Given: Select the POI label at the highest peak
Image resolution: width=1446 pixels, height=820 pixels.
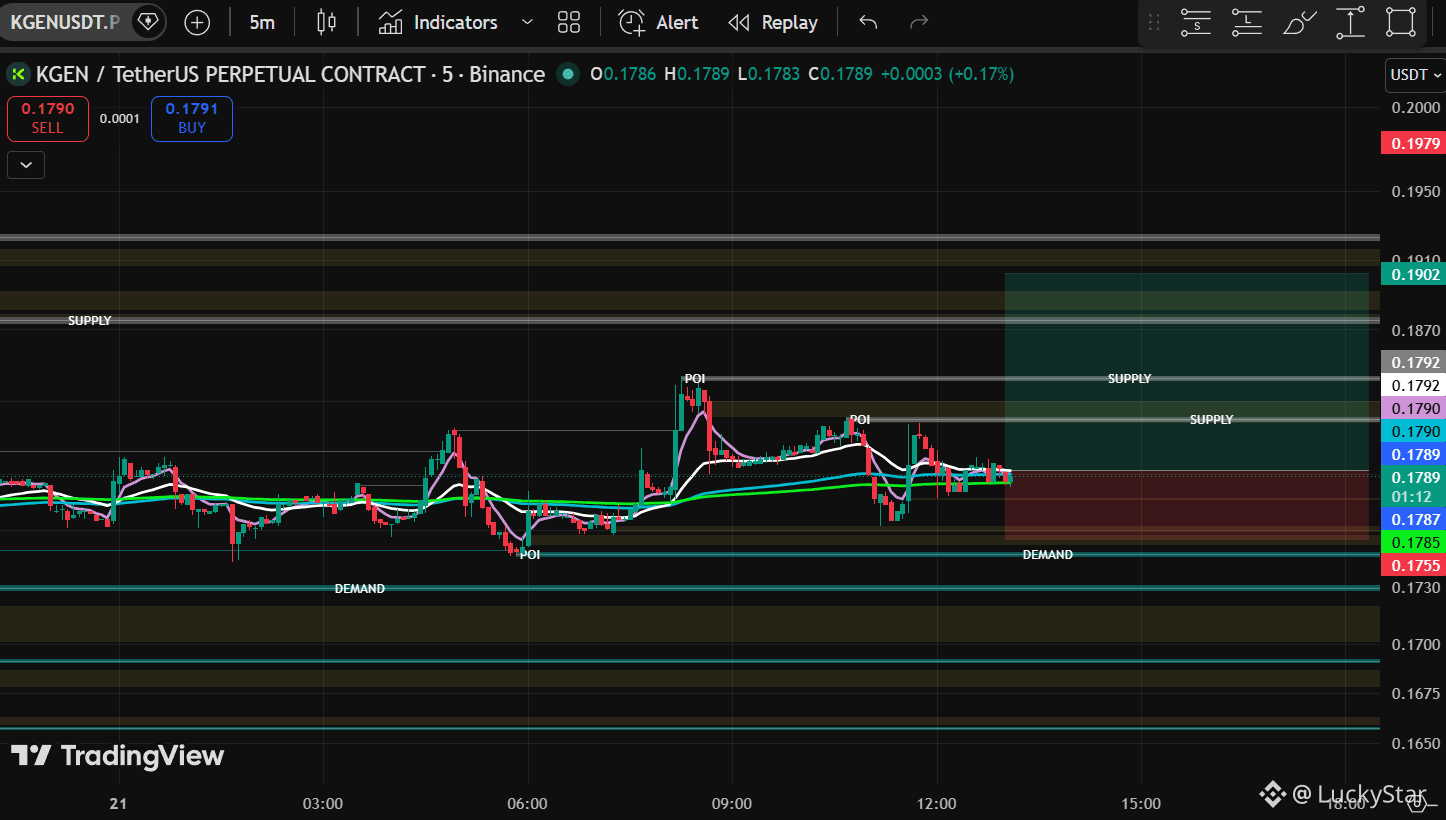Looking at the screenshot, I should (x=694, y=379).
